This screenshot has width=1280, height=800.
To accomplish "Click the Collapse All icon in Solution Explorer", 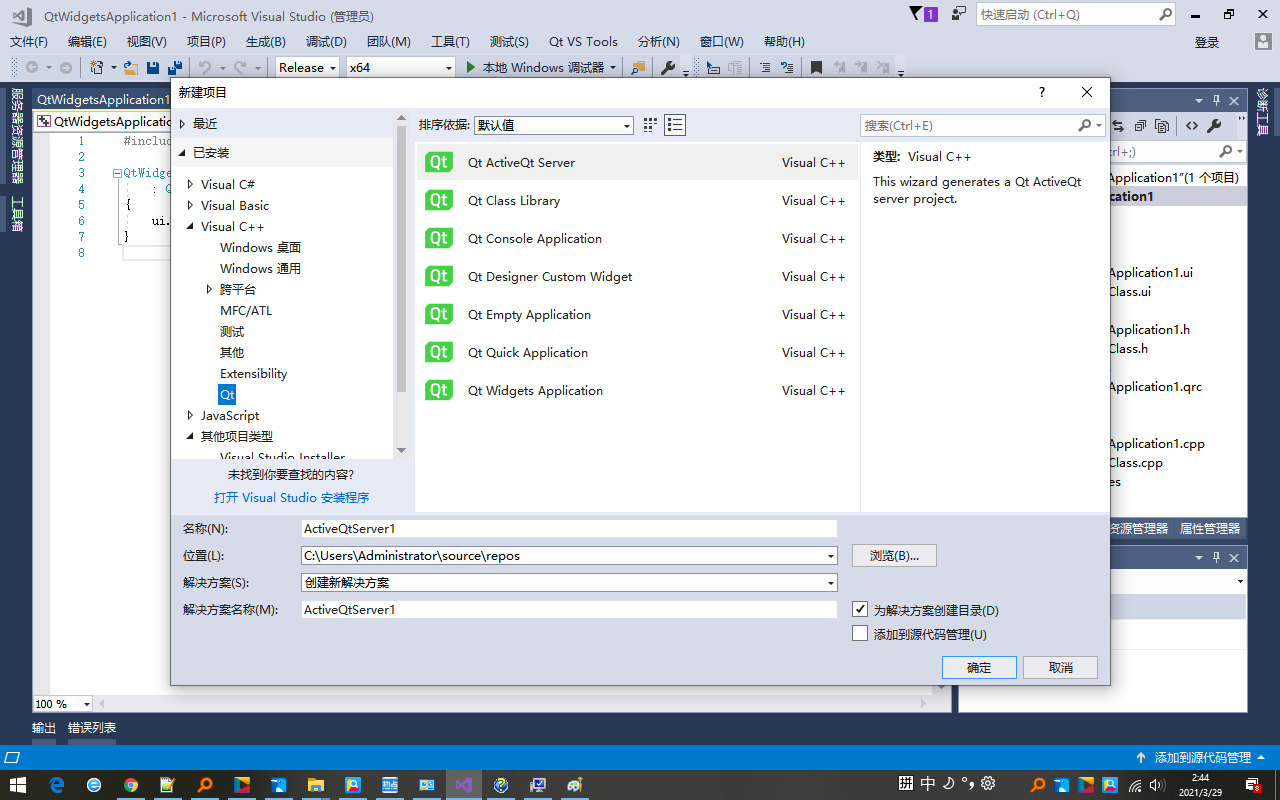I will (1140, 126).
